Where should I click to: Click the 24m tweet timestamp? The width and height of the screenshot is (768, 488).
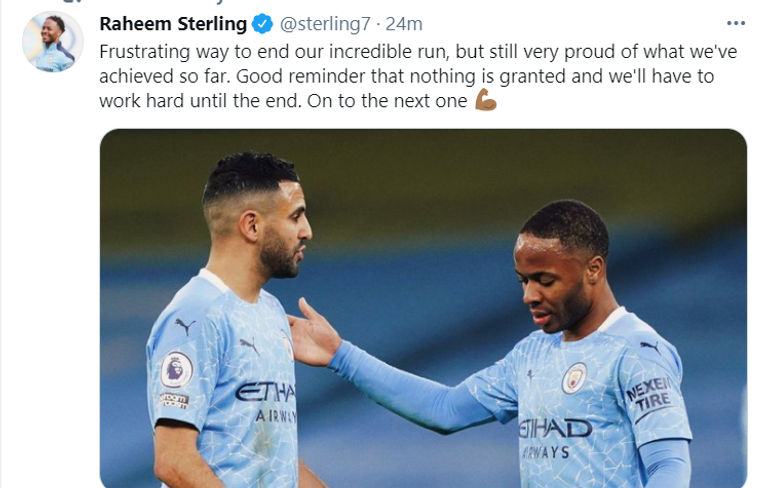point(404,23)
